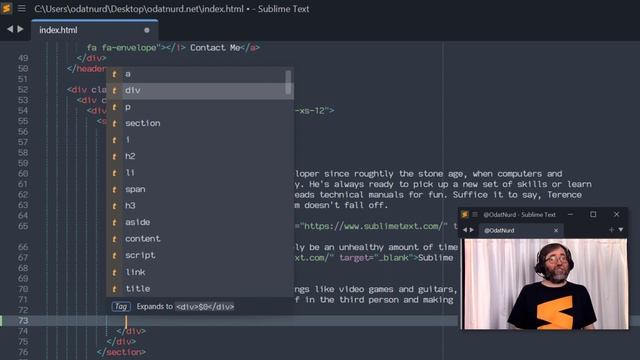
Task: Click line number 73 in the gutter
Action: [x=23, y=321]
